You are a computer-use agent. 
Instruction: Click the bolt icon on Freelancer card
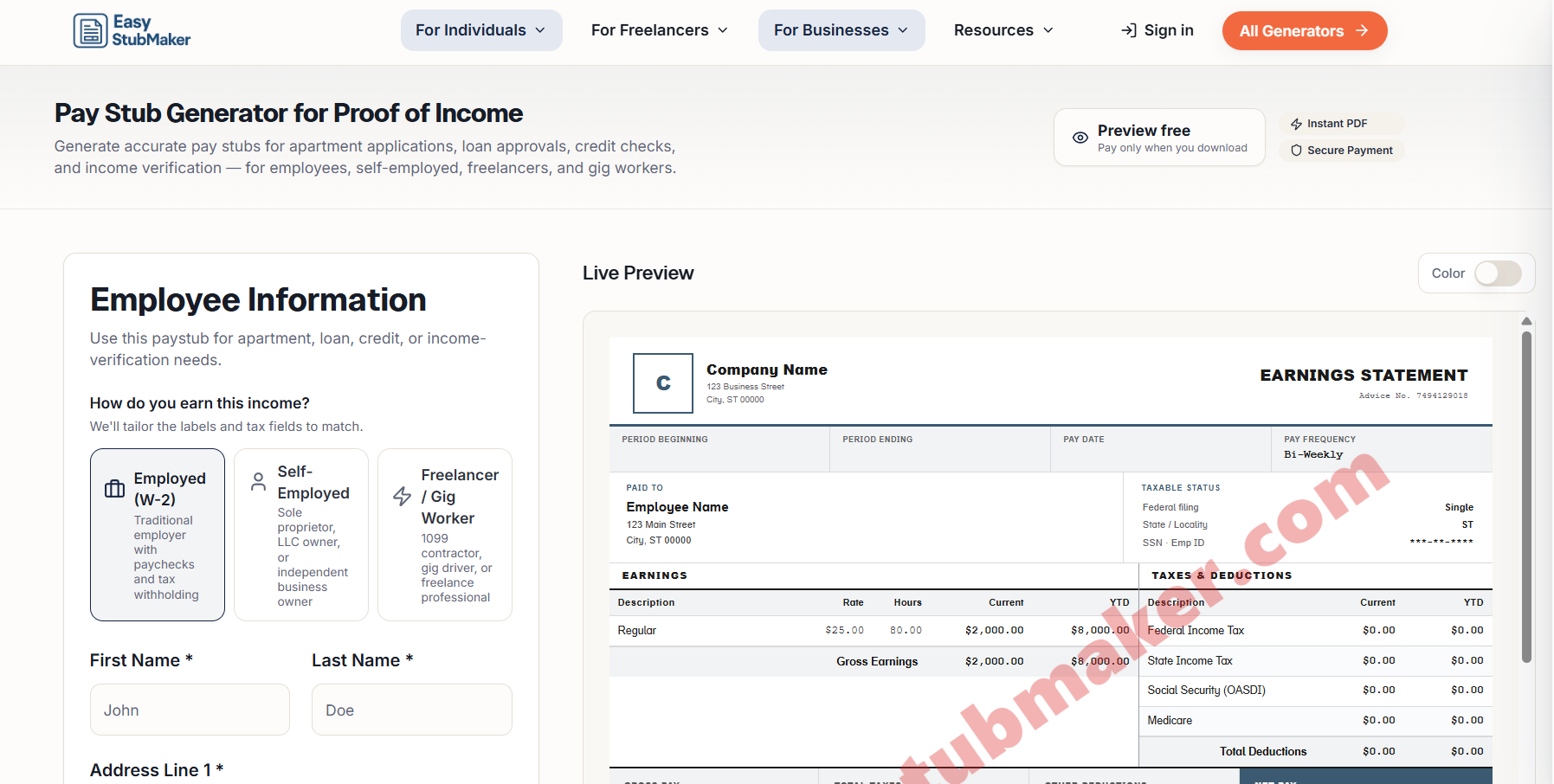coord(402,496)
